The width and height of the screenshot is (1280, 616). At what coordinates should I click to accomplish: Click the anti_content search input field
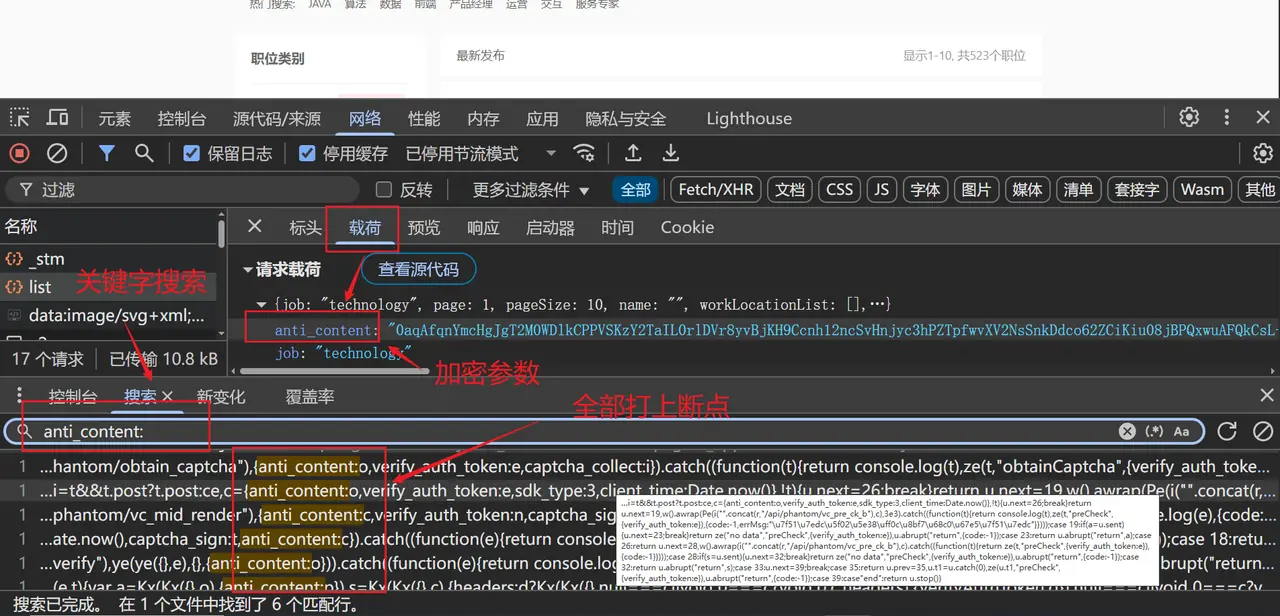click(560, 431)
